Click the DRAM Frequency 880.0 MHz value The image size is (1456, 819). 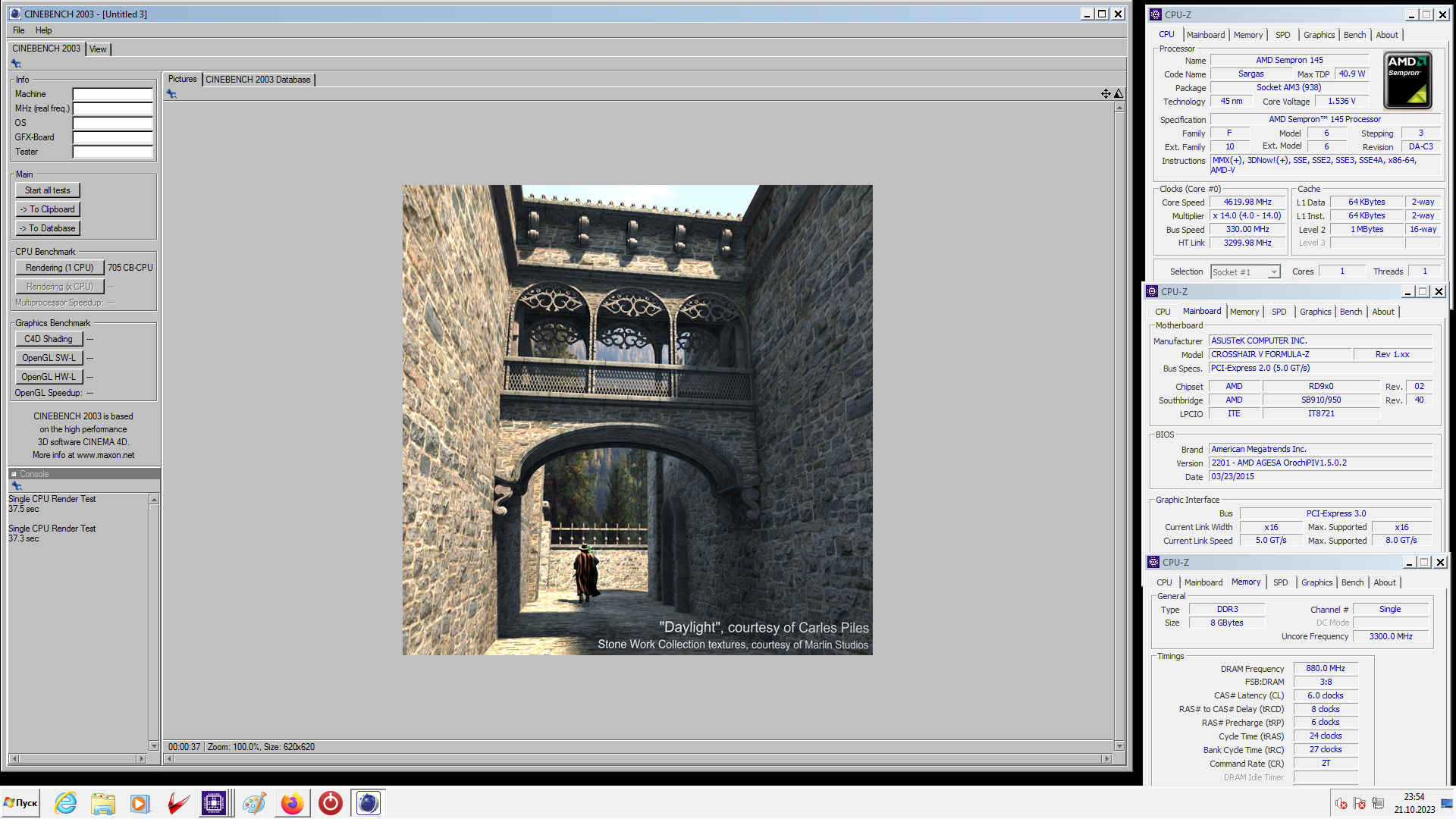click(1325, 669)
